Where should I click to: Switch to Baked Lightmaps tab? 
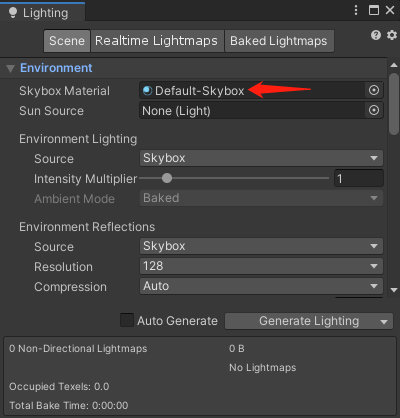(279, 41)
